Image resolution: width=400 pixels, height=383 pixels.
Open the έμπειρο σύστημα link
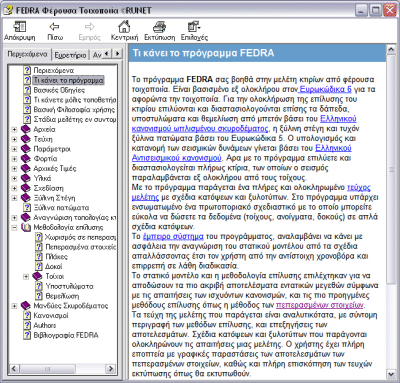pyautogui.click(x=173, y=236)
